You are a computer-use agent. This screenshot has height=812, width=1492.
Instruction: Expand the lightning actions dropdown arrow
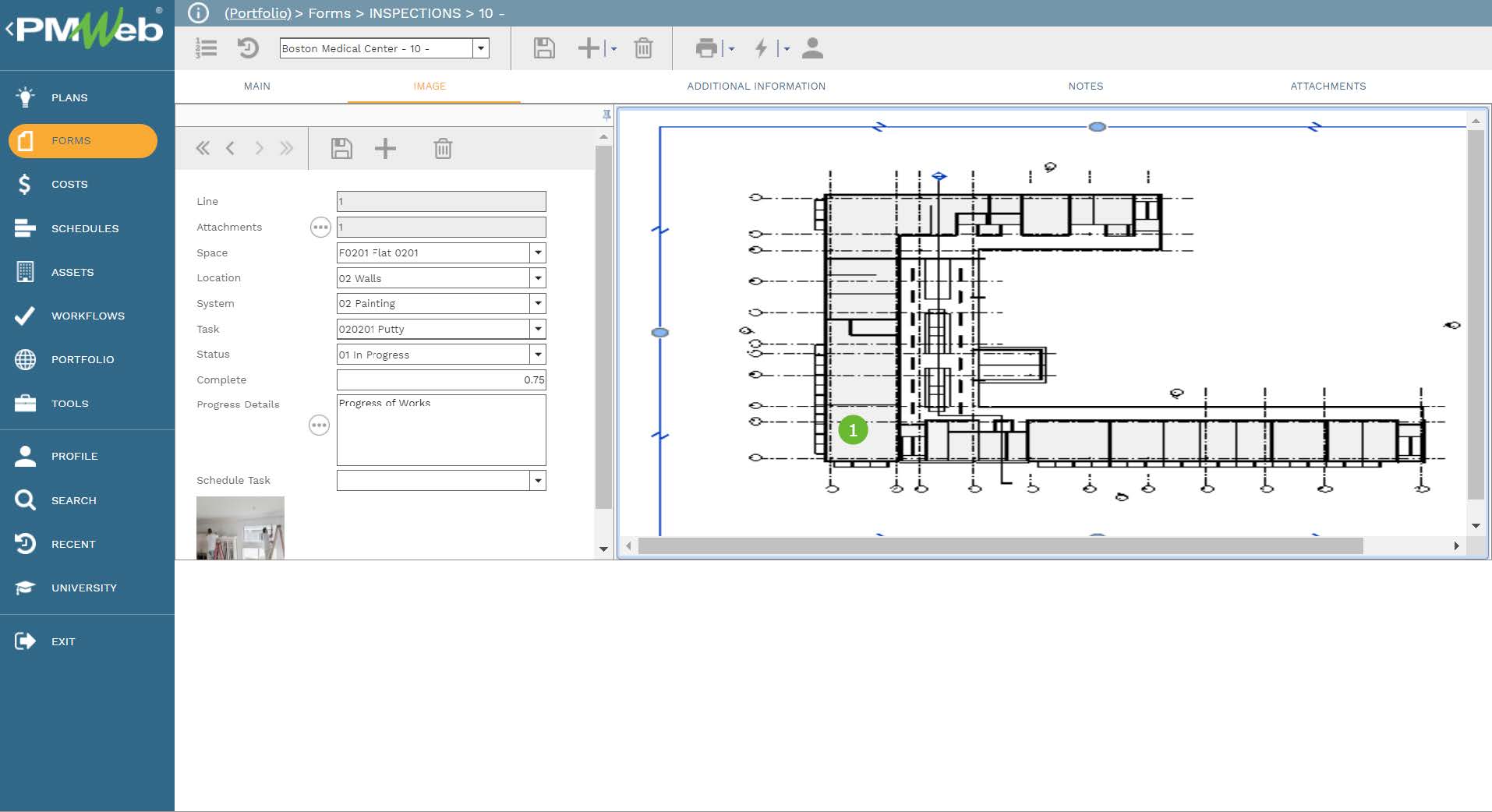[x=787, y=49]
